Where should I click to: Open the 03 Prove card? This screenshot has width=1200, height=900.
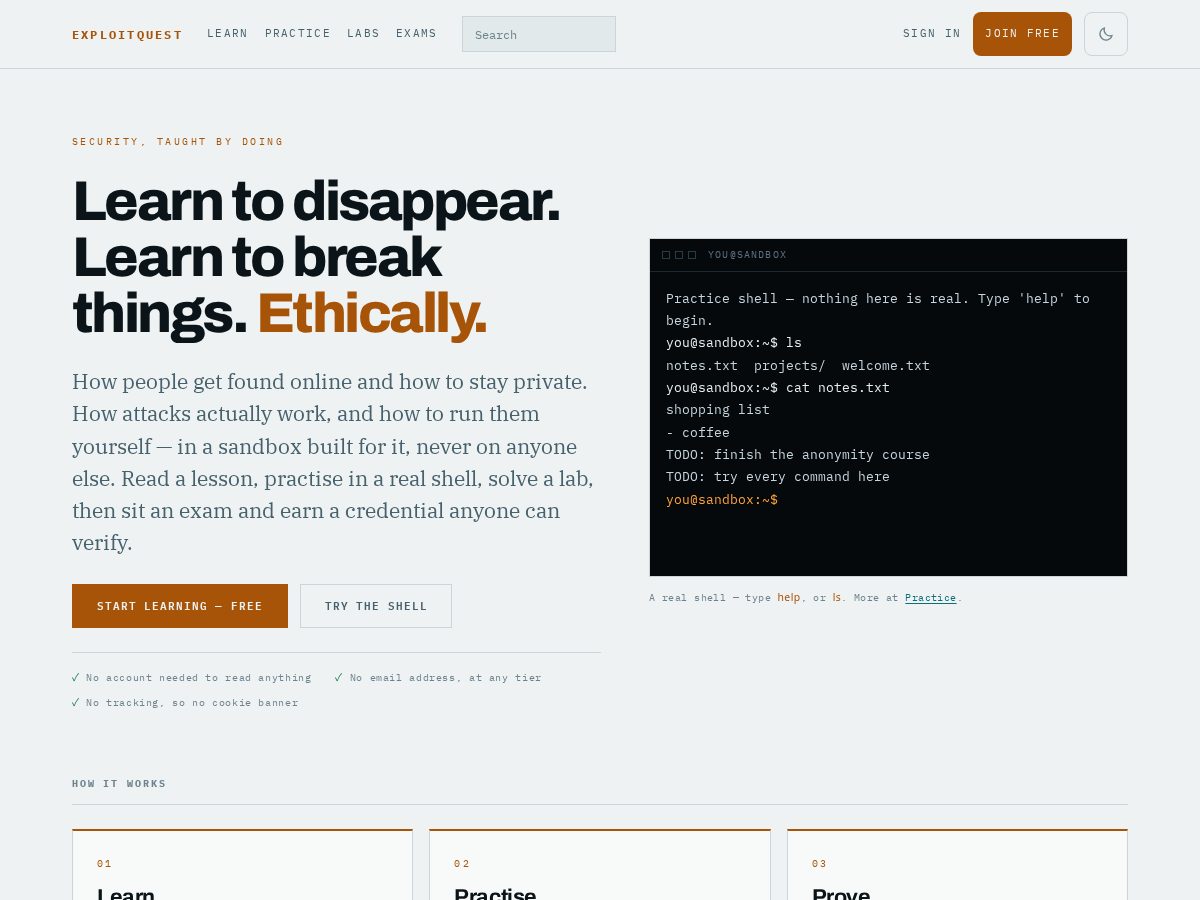pyautogui.click(x=957, y=865)
